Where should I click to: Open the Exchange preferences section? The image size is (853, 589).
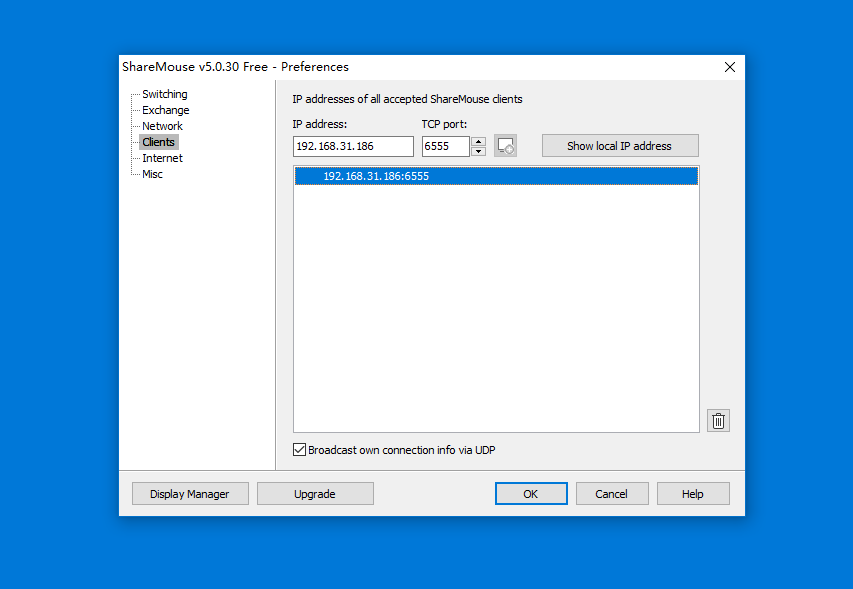[x=165, y=110]
